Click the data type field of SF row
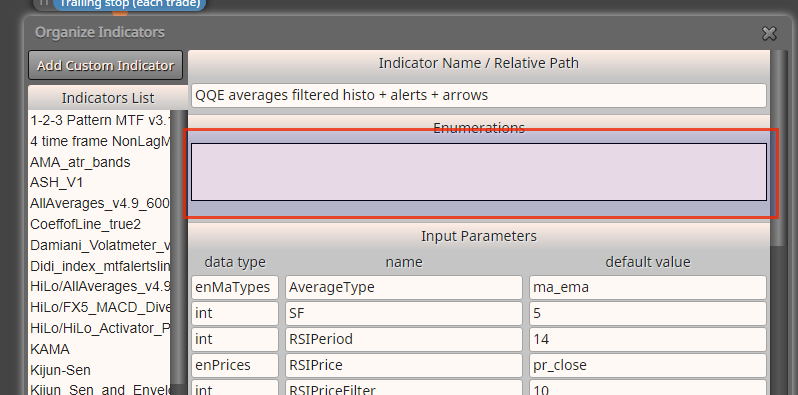 235,313
